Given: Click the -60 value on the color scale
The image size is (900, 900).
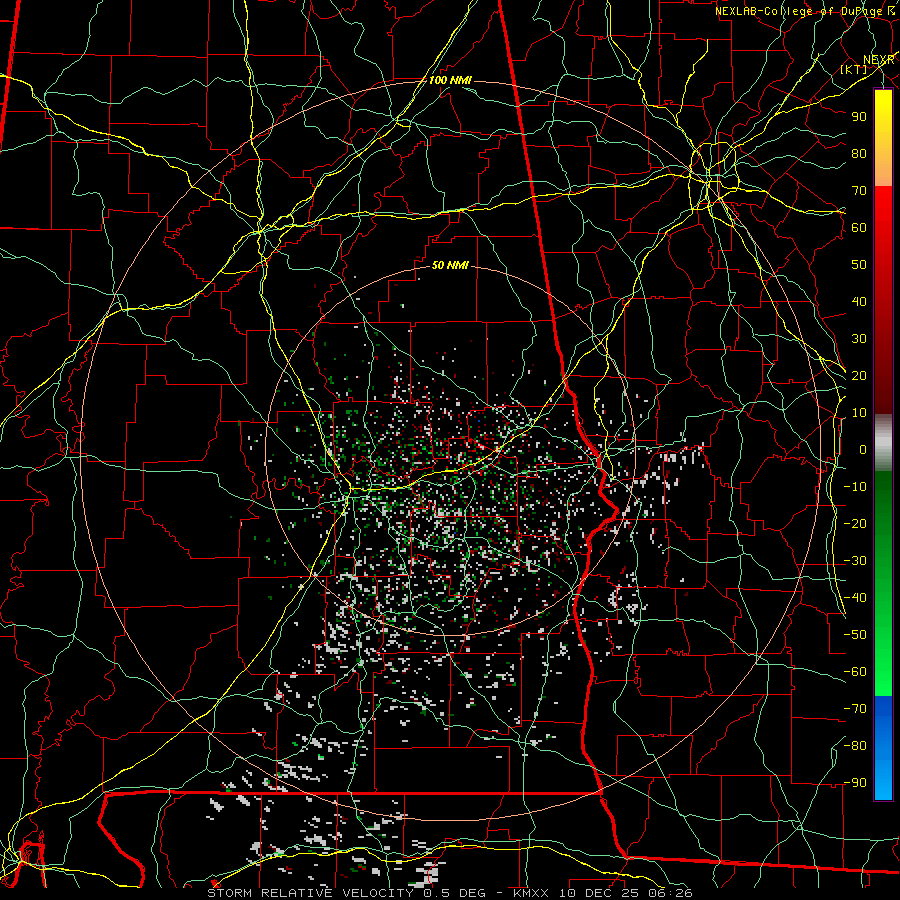Looking at the screenshot, I should (x=855, y=672).
